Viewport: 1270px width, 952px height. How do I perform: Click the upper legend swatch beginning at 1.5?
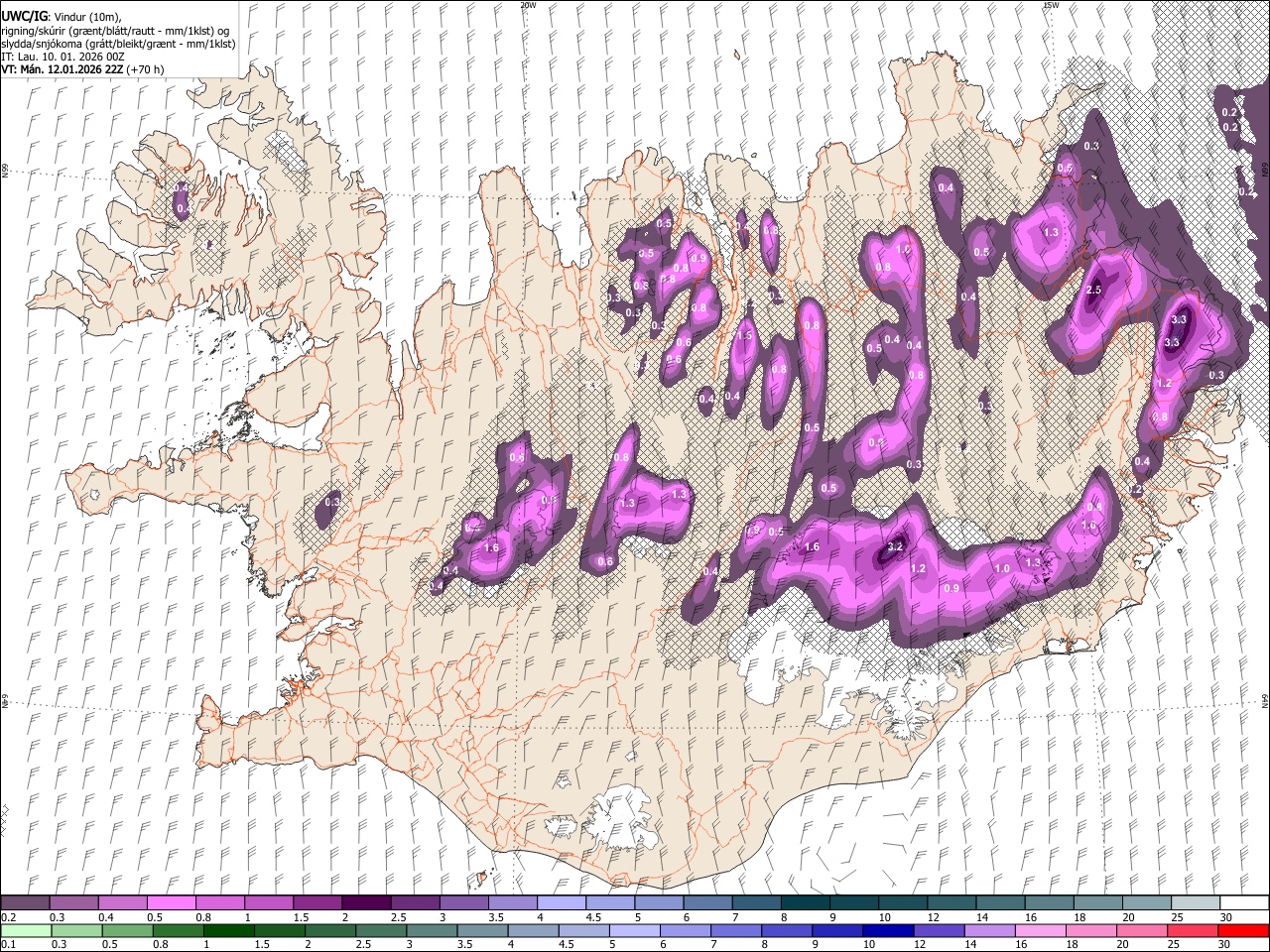(317, 902)
